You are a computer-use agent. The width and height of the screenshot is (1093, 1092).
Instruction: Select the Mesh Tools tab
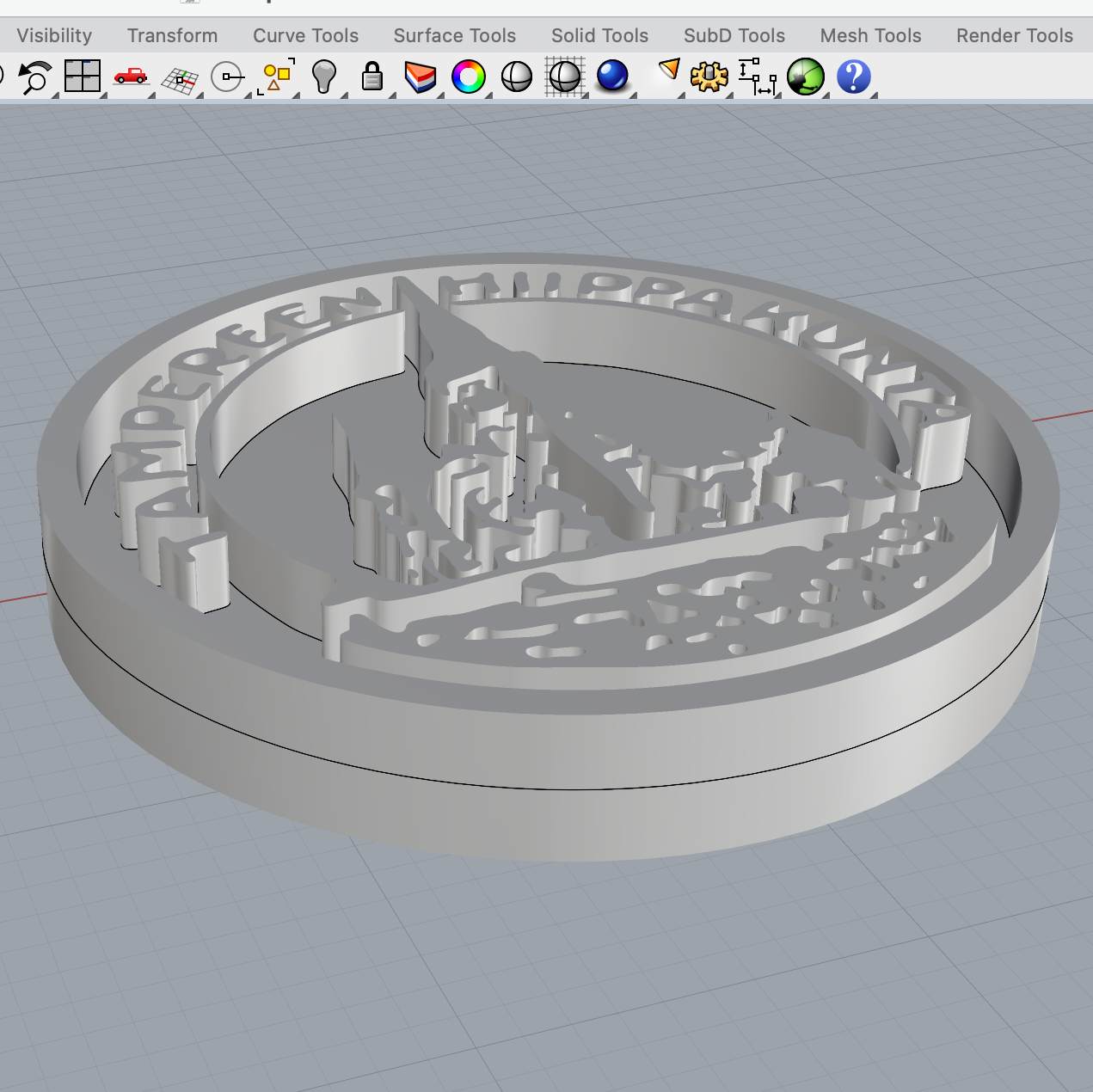[x=870, y=35]
